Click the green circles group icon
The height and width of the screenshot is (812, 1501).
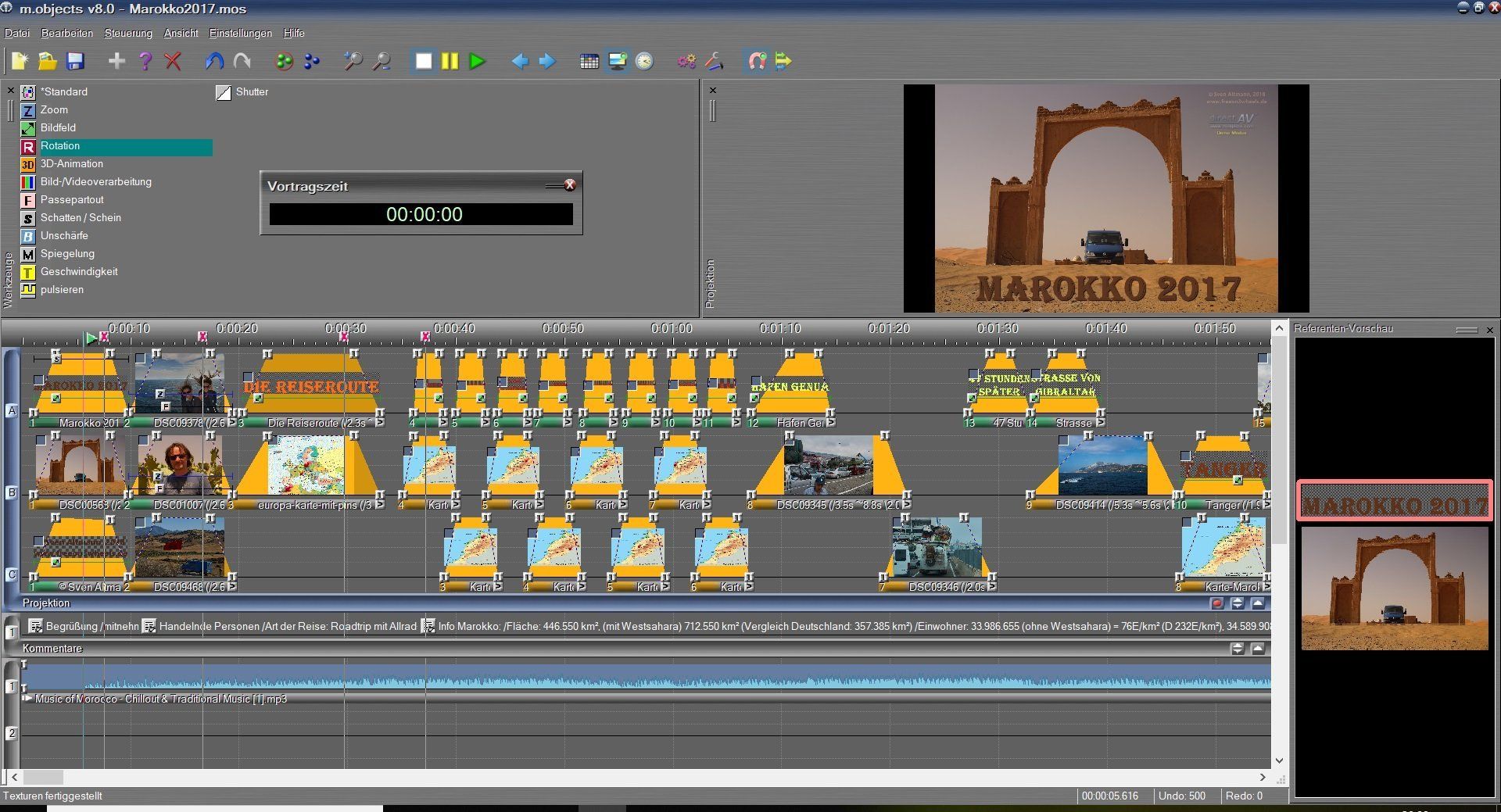click(x=284, y=61)
